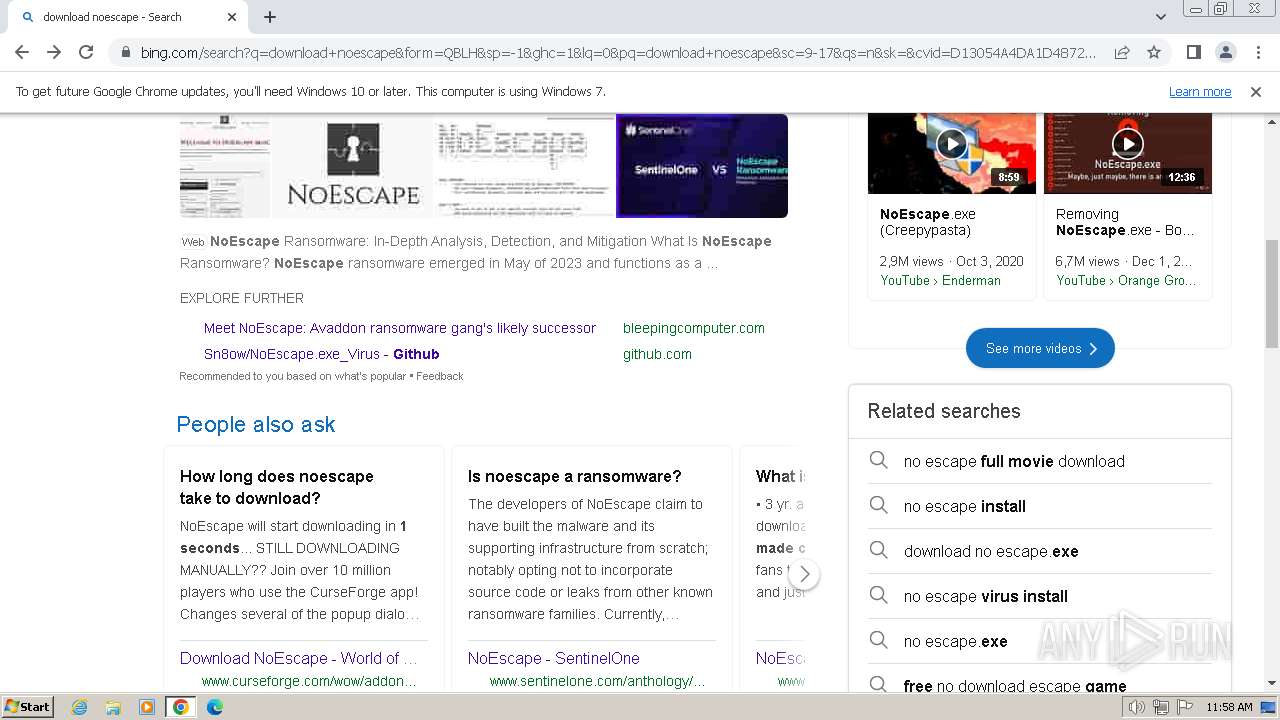
Task: Share this page icon in address bar
Action: click(1122, 52)
